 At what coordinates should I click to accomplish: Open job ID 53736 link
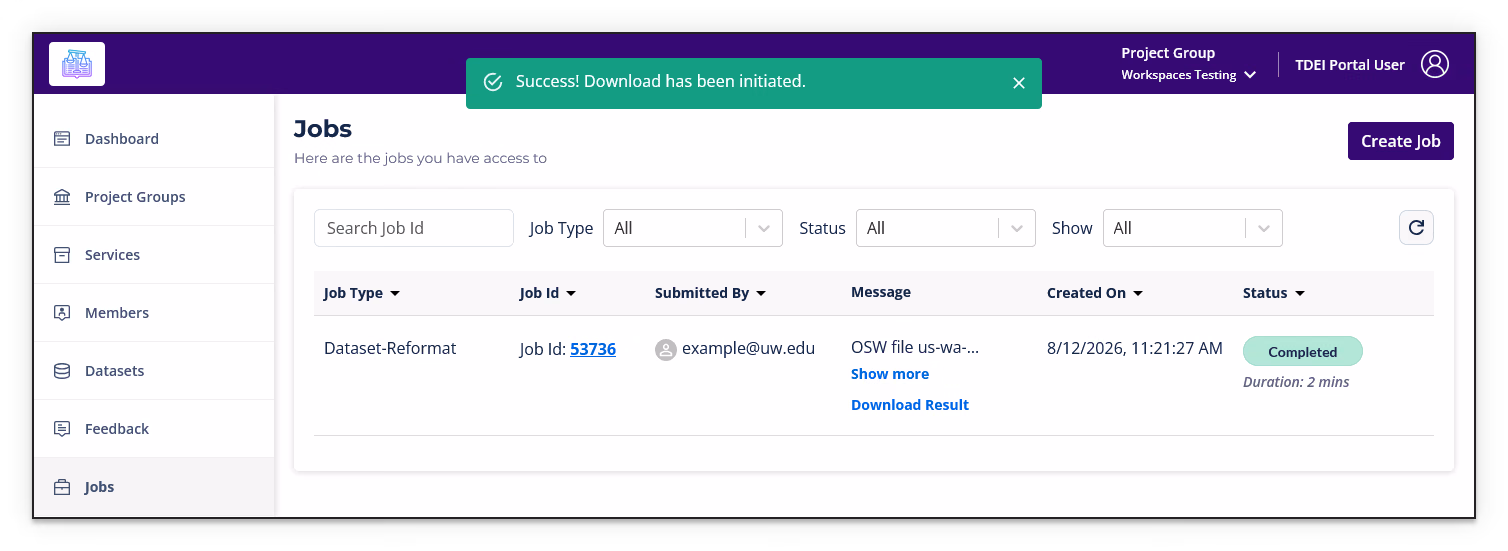tap(593, 349)
